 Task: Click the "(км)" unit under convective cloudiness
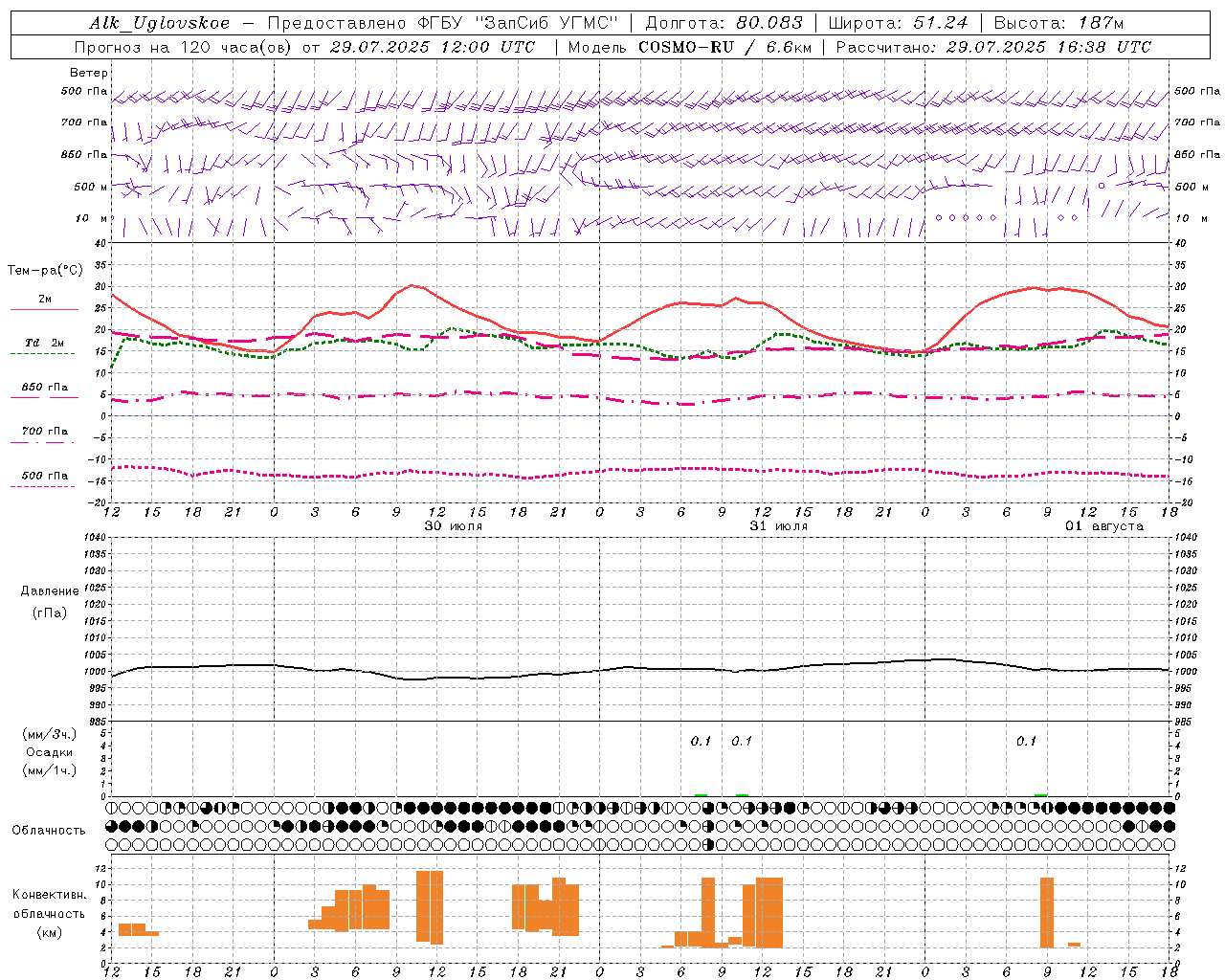pos(50,932)
